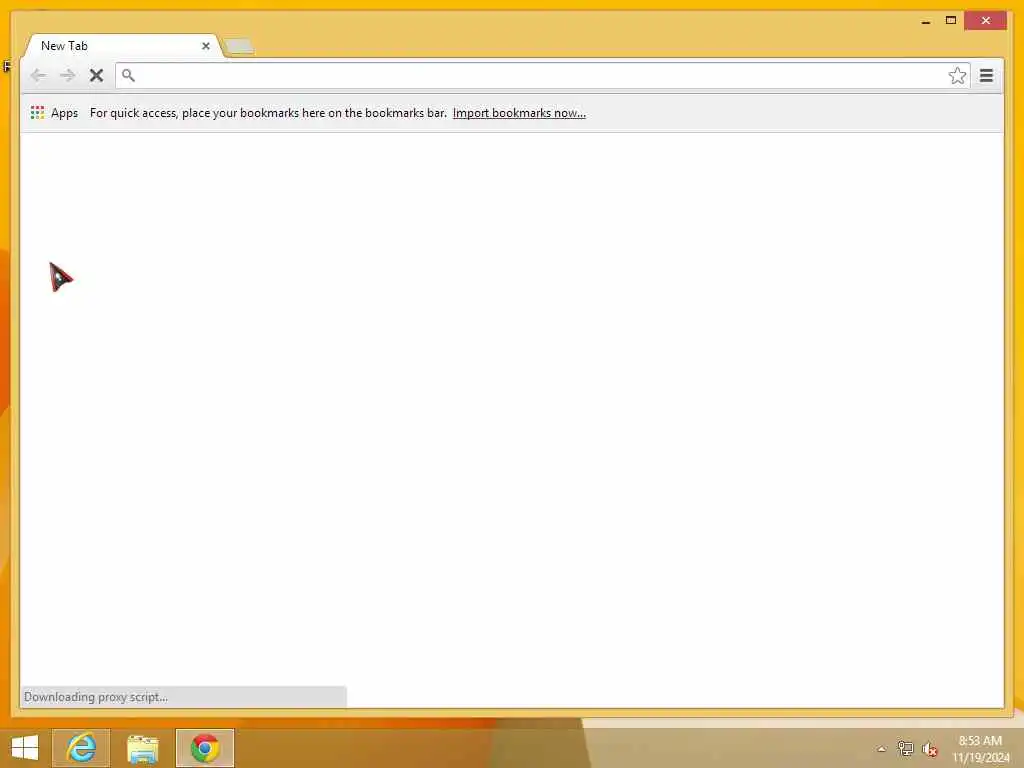The width and height of the screenshot is (1024, 768).
Task: Bookmark this page with the star
Action: tap(957, 76)
